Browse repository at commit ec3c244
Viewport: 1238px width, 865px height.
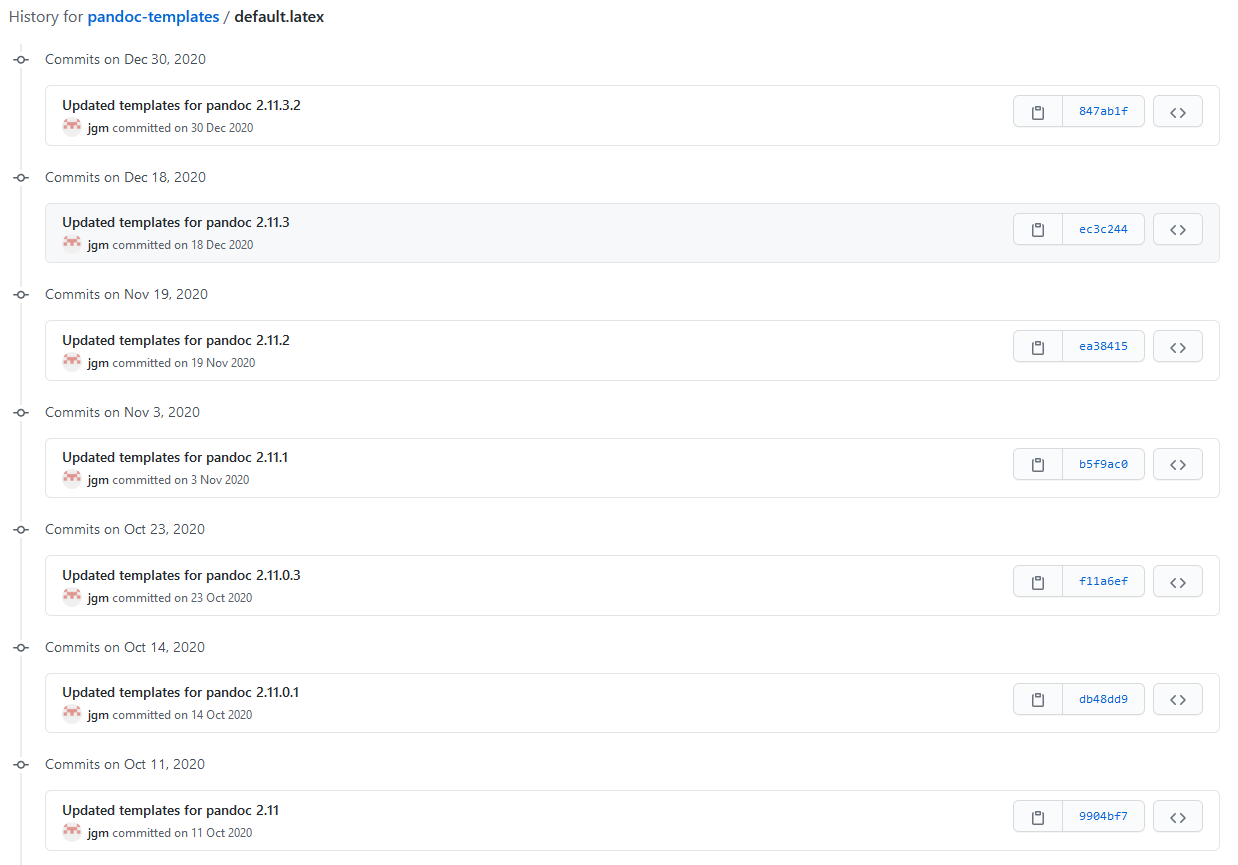pos(1178,229)
